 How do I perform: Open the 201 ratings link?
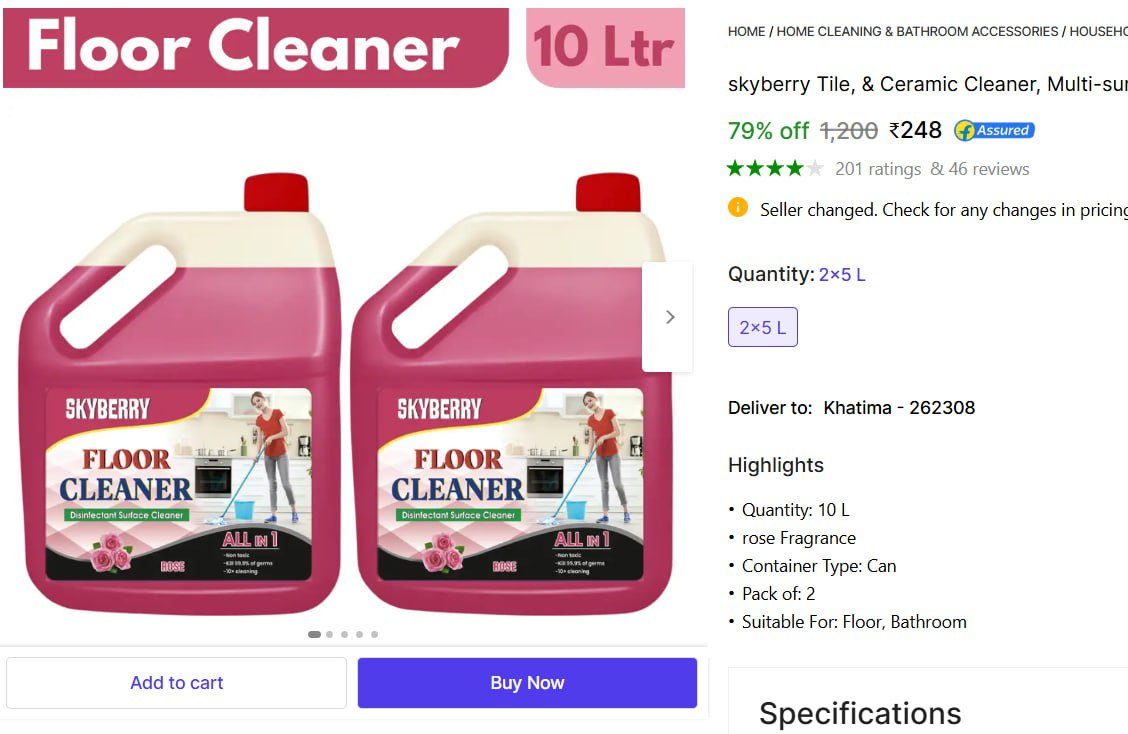[x=878, y=169]
